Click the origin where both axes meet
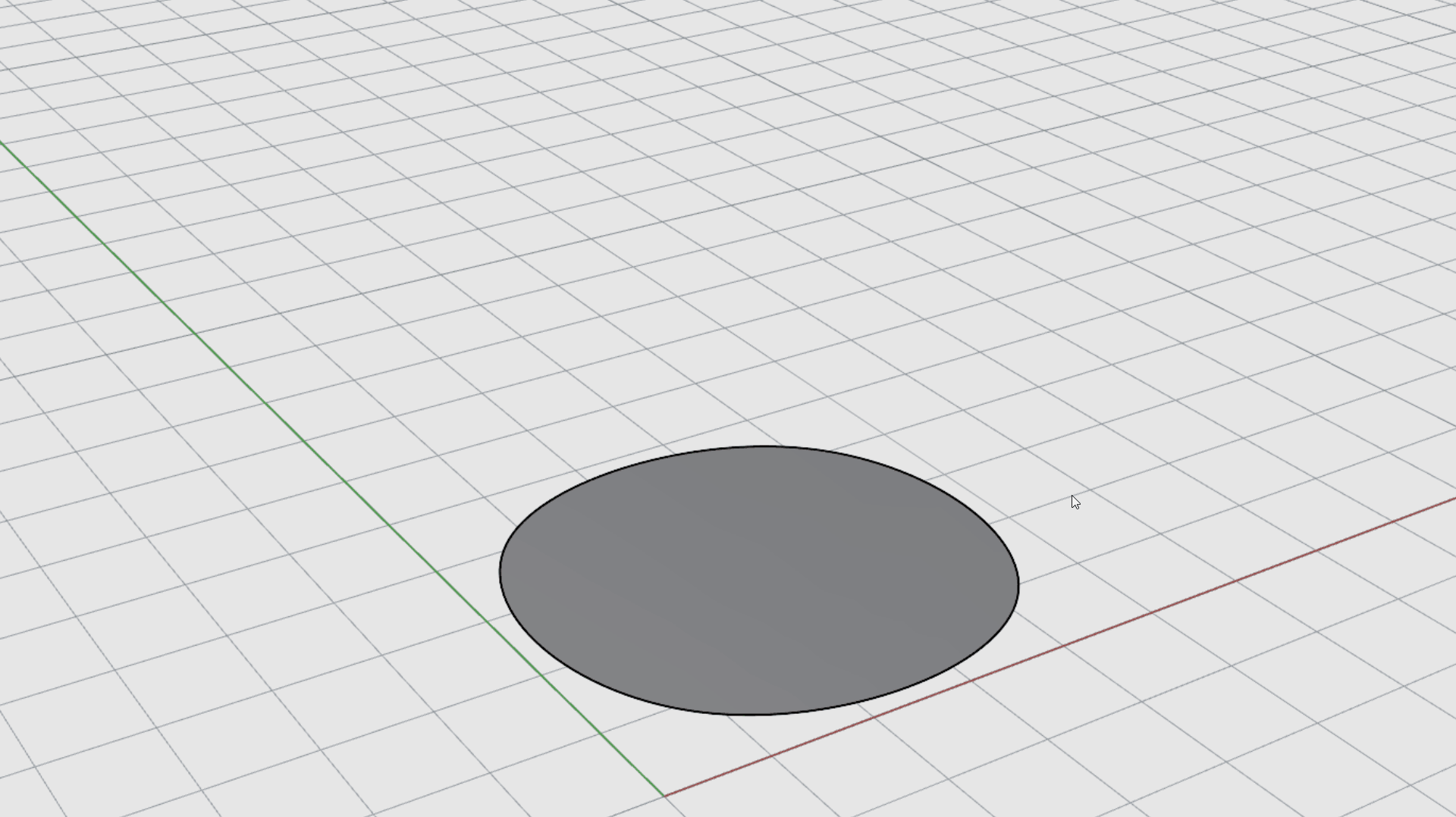The width and height of the screenshot is (1456, 817). pos(664,796)
